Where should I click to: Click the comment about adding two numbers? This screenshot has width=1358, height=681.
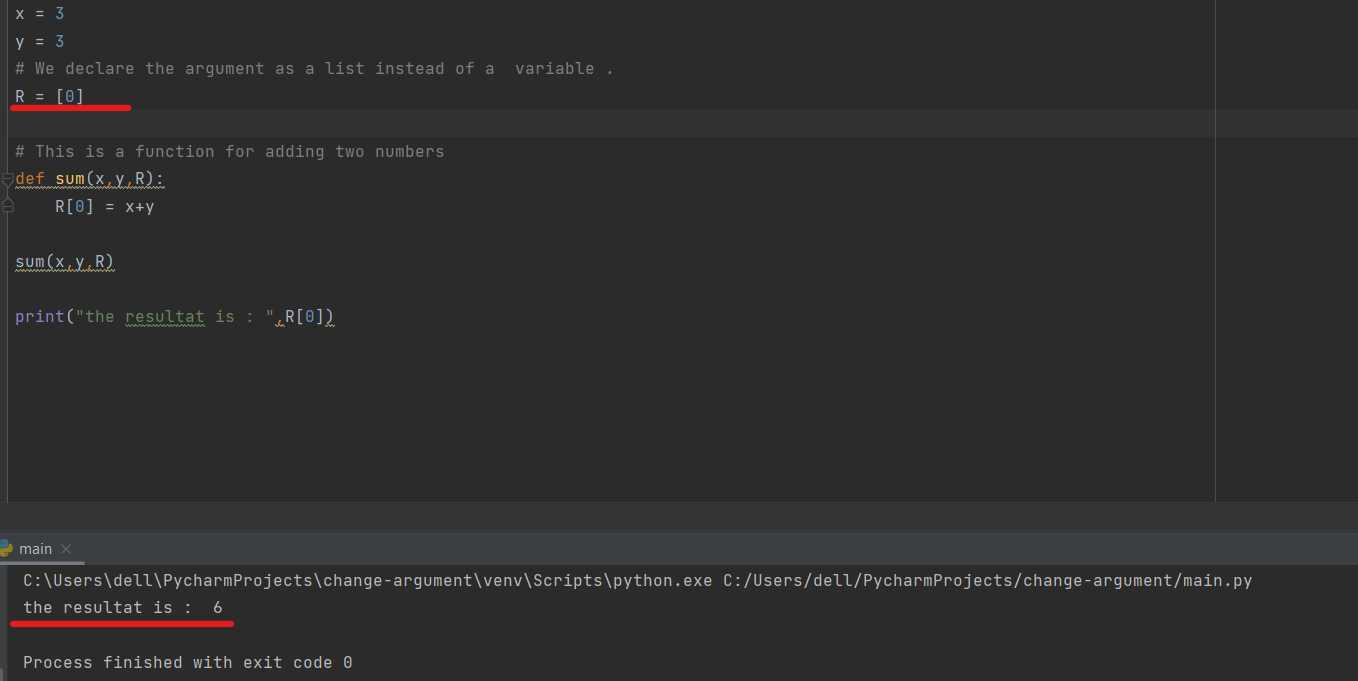click(229, 151)
